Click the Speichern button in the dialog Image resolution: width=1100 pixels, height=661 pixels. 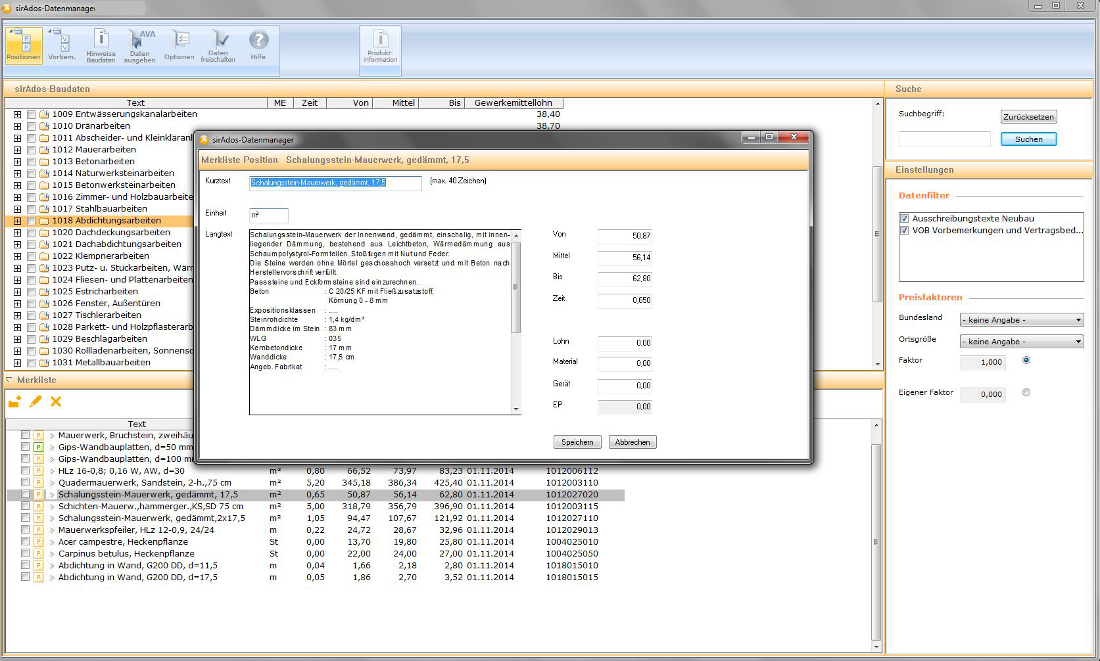(x=577, y=442)
